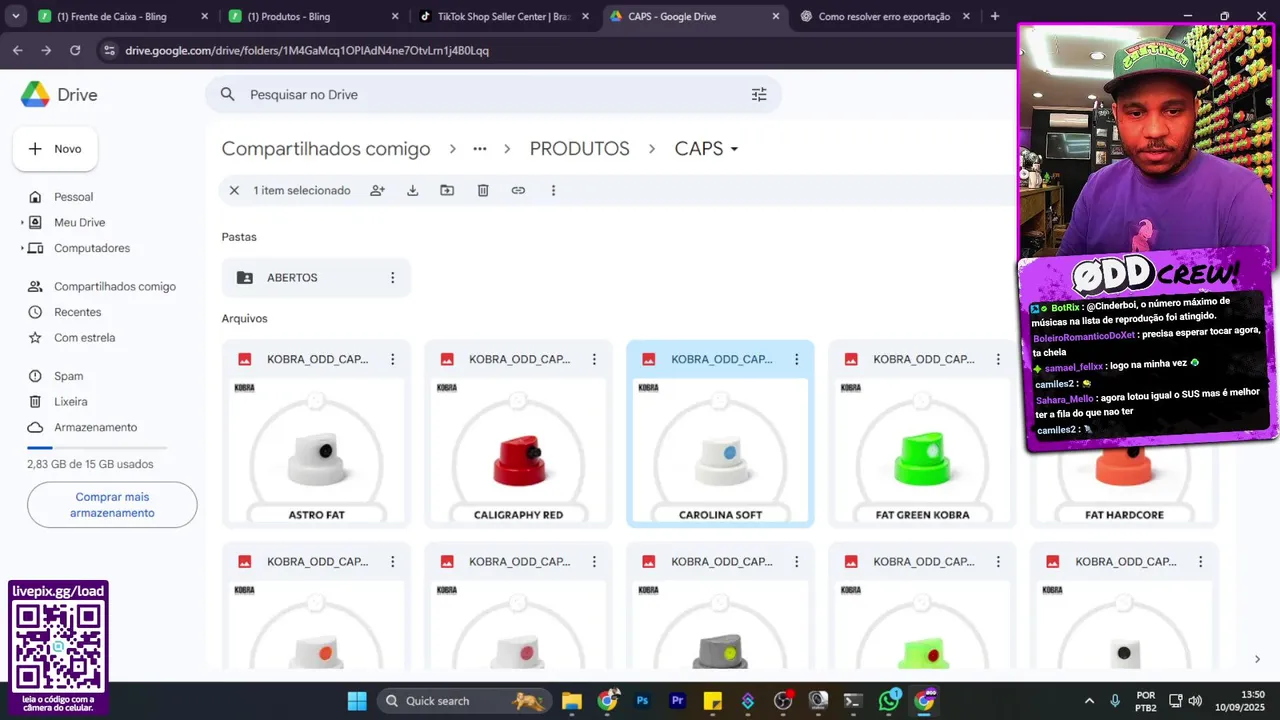Share the selected item with people

[377, 190]
